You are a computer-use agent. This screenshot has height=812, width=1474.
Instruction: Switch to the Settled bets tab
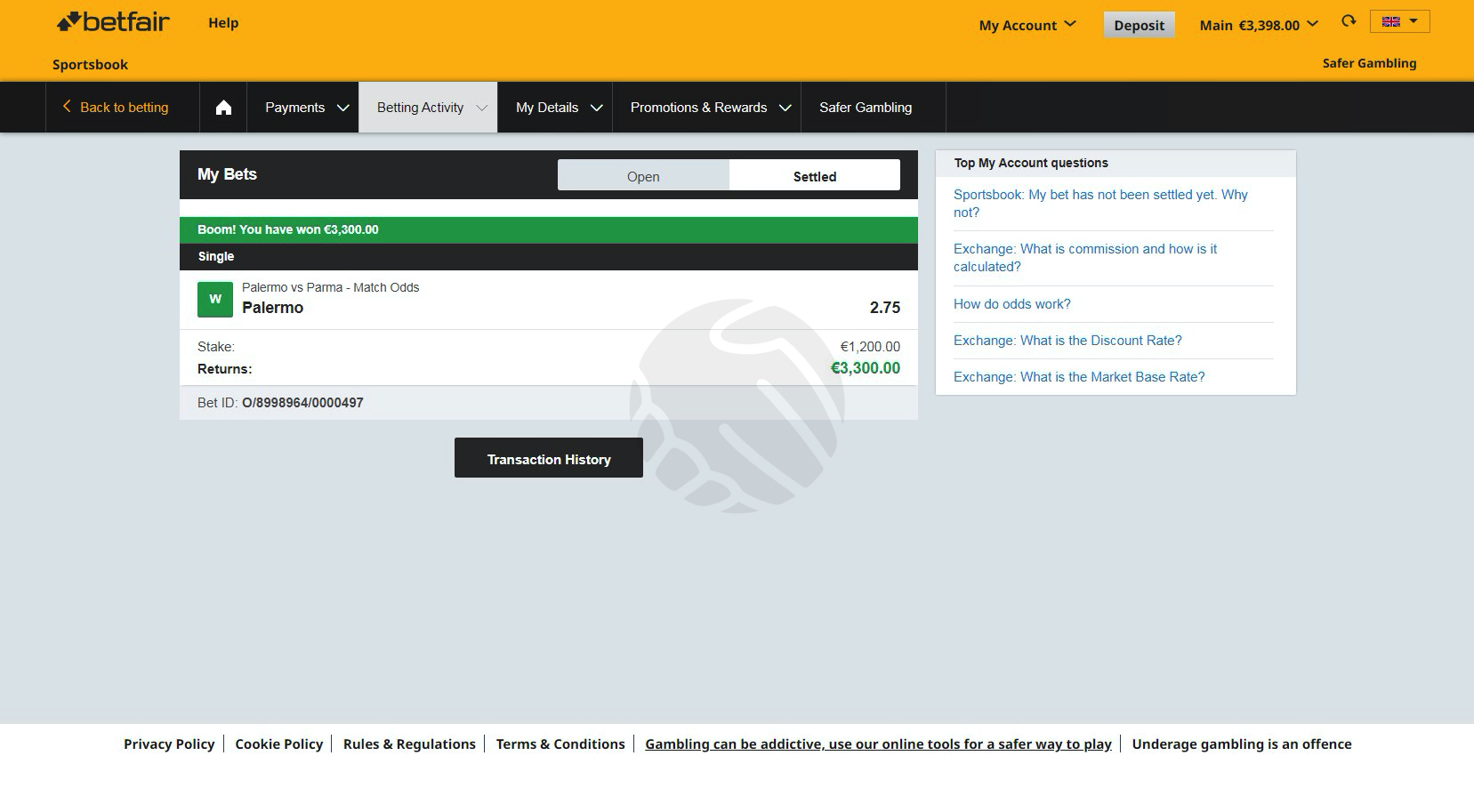tap(815, 176)
